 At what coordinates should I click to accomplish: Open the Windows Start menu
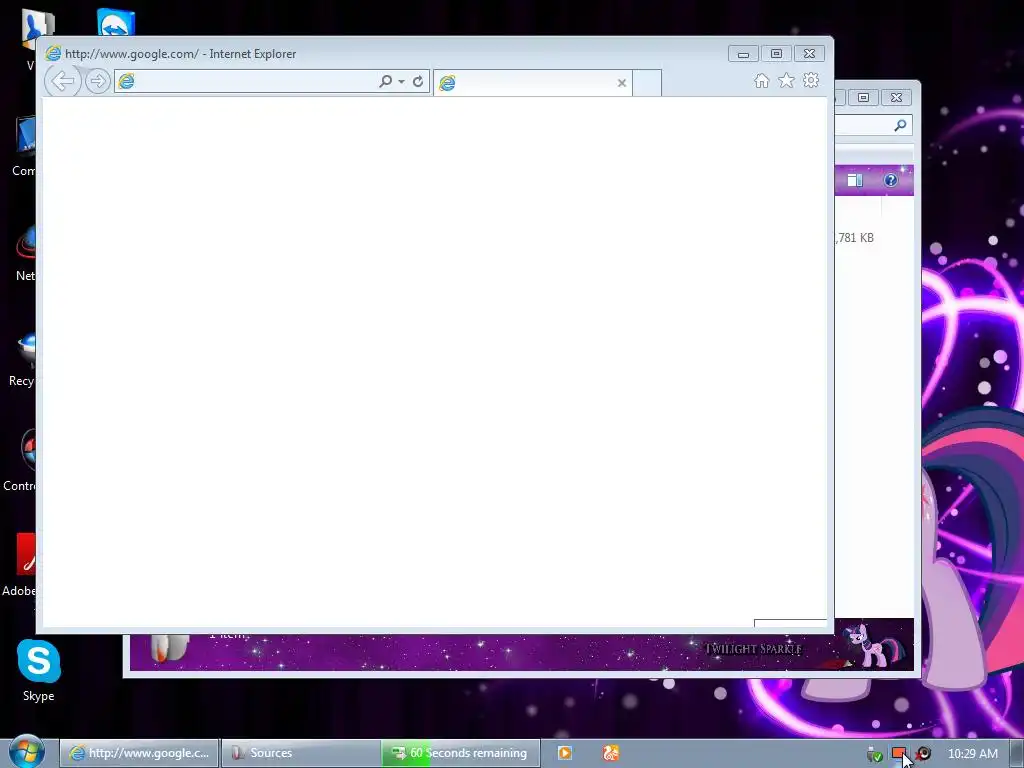[x=26, y=752]
